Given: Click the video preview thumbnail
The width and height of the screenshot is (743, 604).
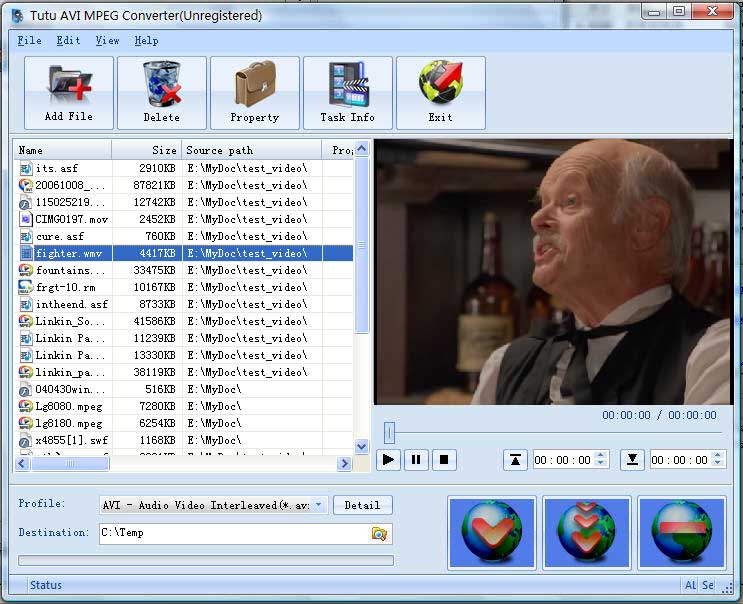Looking at the screenshot, I should point(553,272).
